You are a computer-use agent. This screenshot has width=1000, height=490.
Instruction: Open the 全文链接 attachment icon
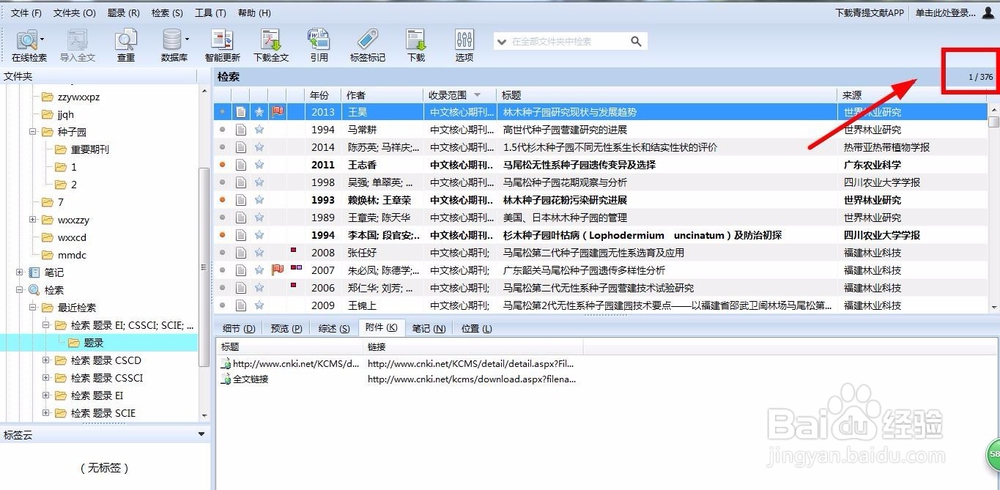click(226, 379)
